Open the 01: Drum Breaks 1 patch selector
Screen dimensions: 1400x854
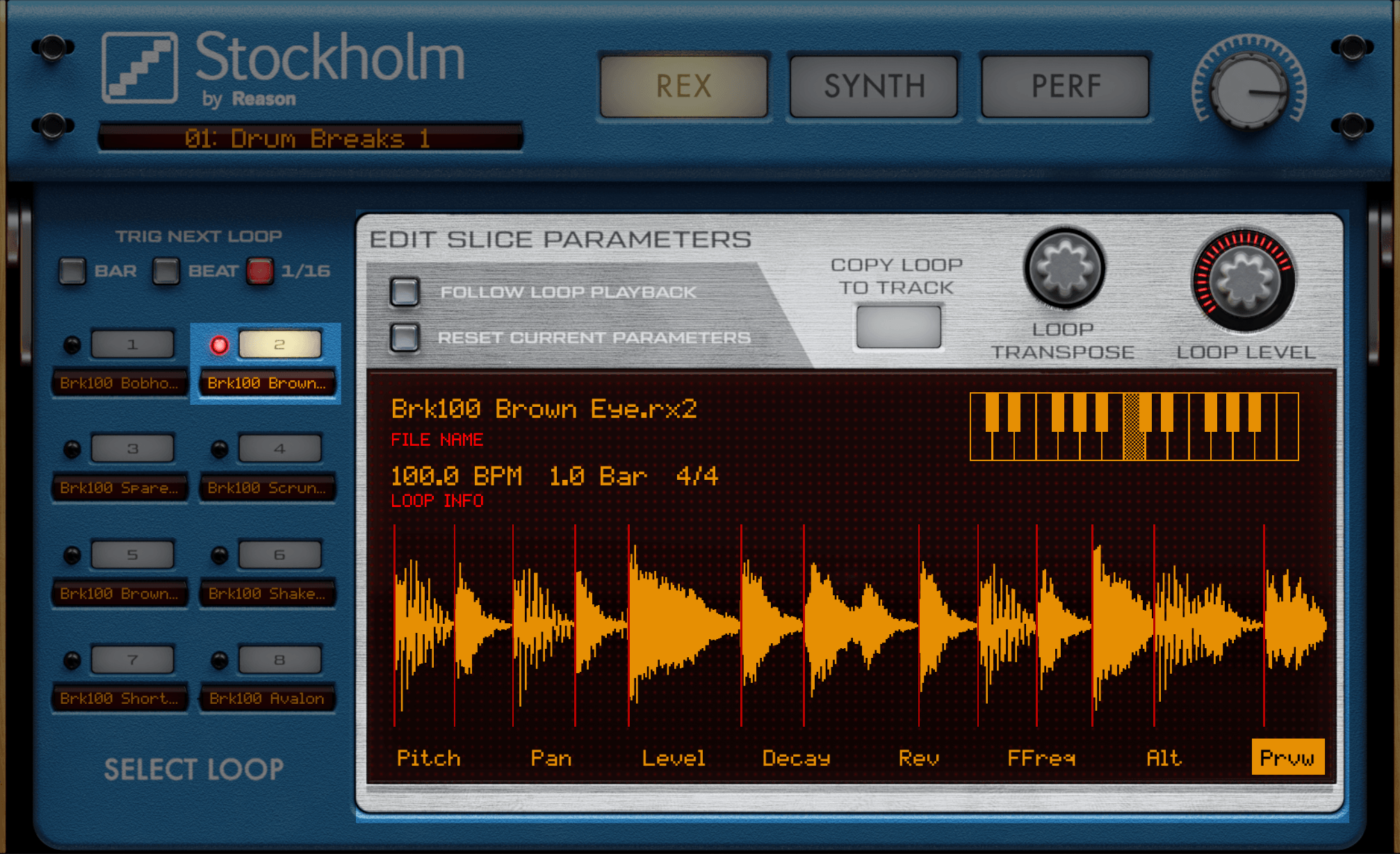[309, 138]
